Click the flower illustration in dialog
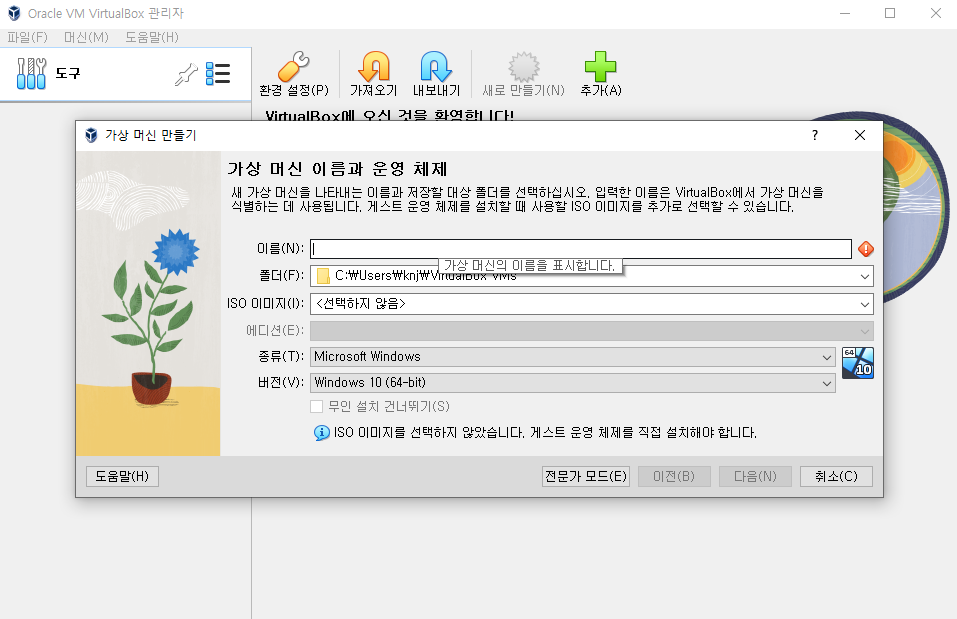 pyautogui.click(x=148, y=303)
